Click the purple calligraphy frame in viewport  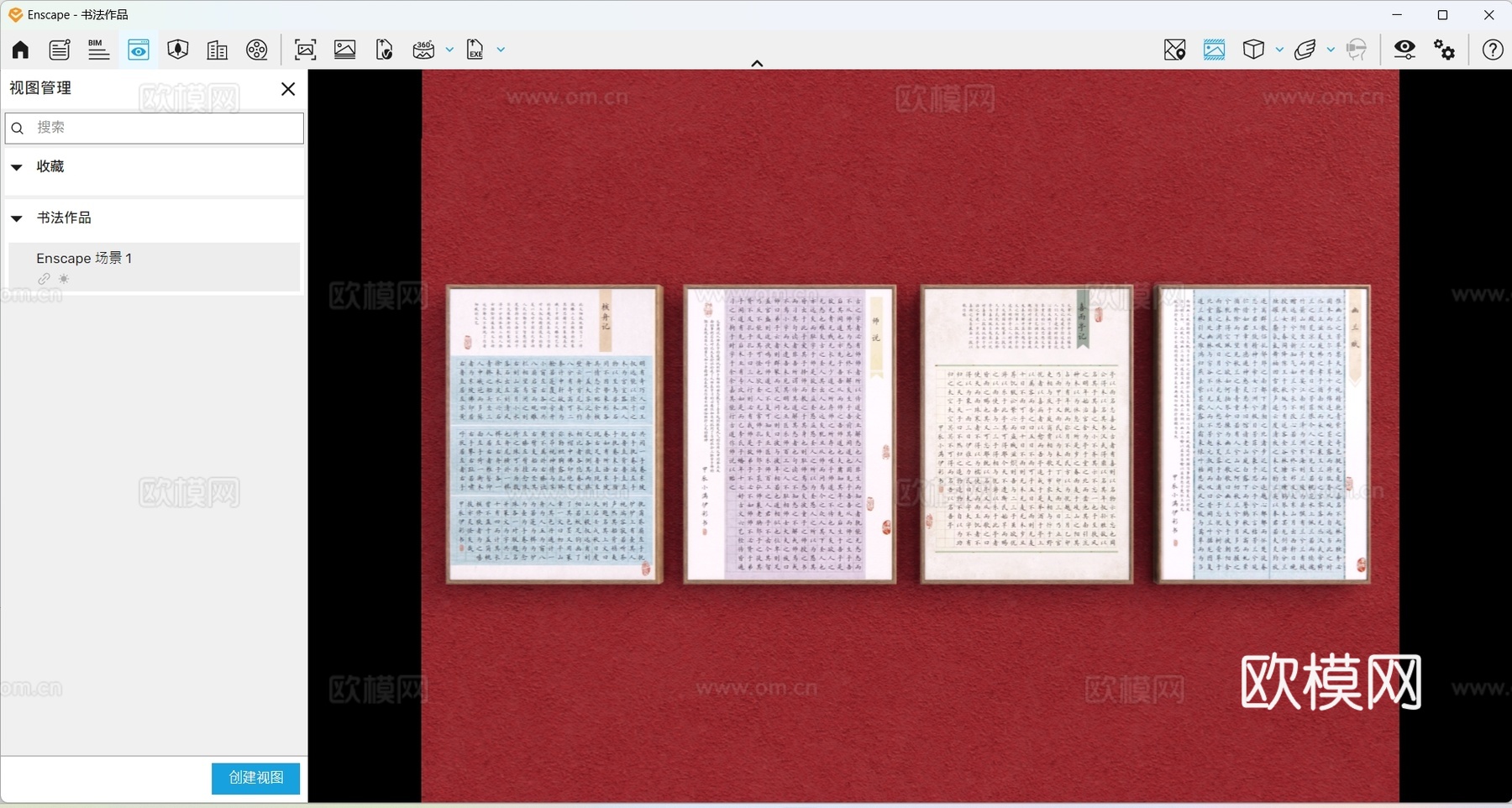(x=790, y=434)
